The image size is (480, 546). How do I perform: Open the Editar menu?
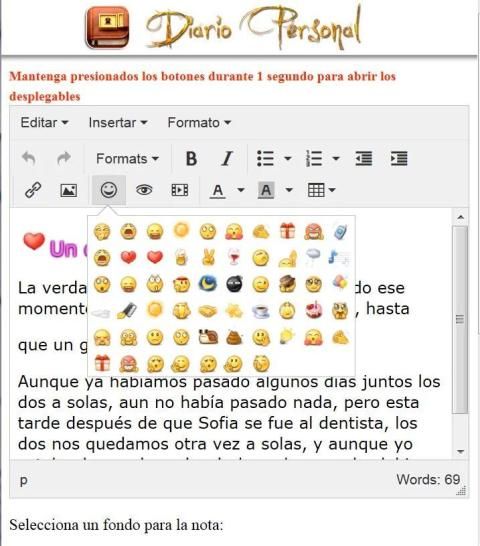(44, 123)
